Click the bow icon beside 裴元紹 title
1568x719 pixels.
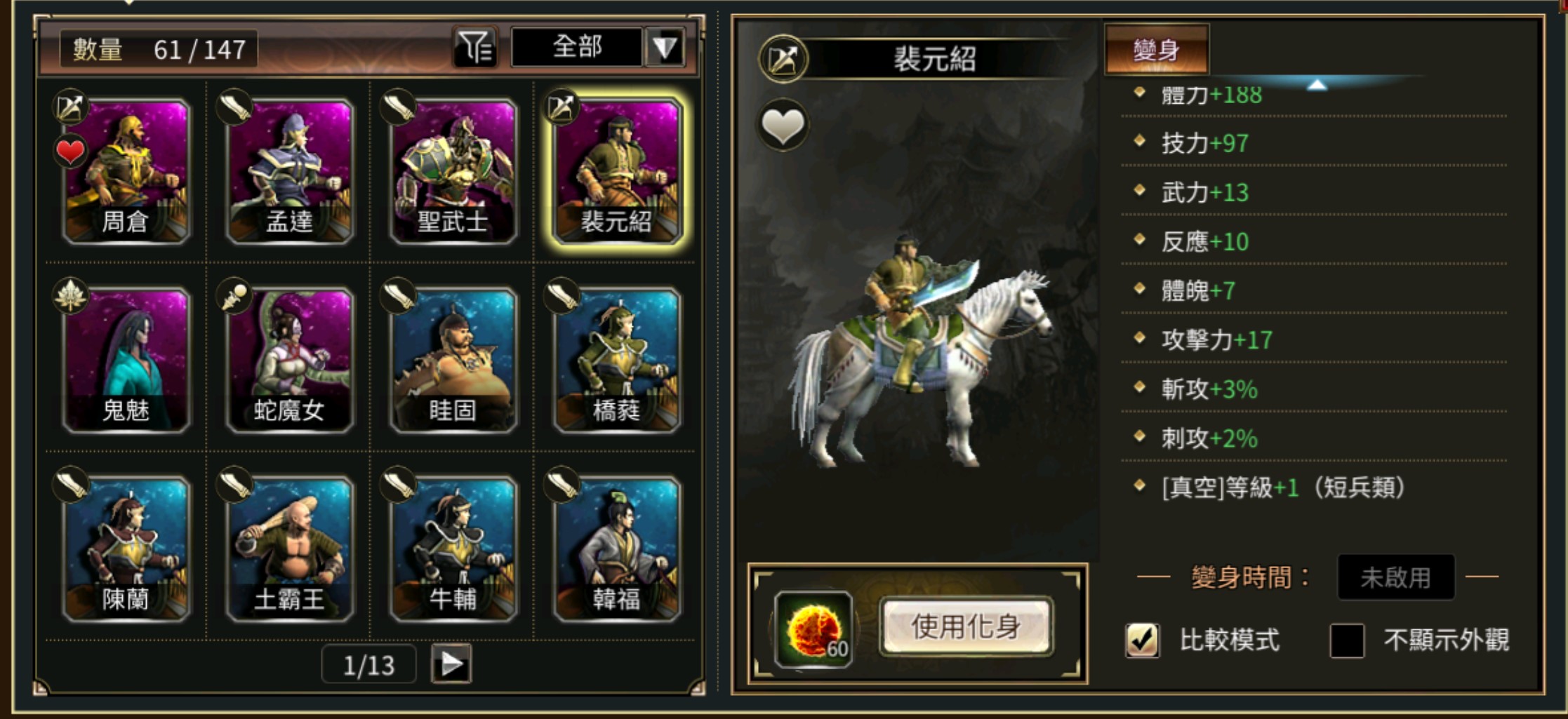[x=783, y=60]
